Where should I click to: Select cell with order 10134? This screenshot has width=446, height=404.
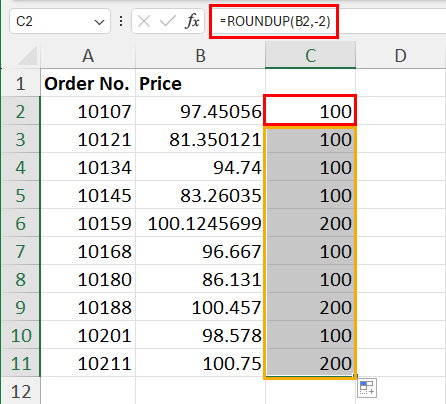pos(88,167)
